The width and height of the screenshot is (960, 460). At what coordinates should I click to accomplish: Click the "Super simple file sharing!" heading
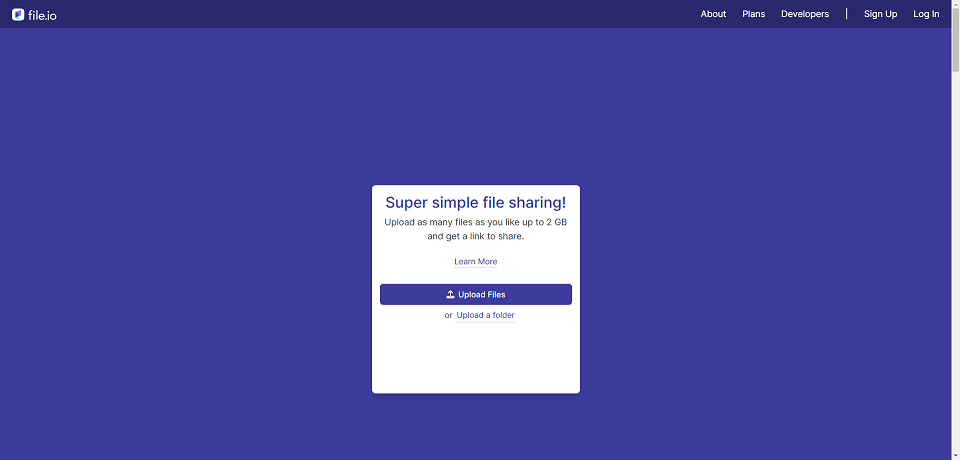point(476,203)
